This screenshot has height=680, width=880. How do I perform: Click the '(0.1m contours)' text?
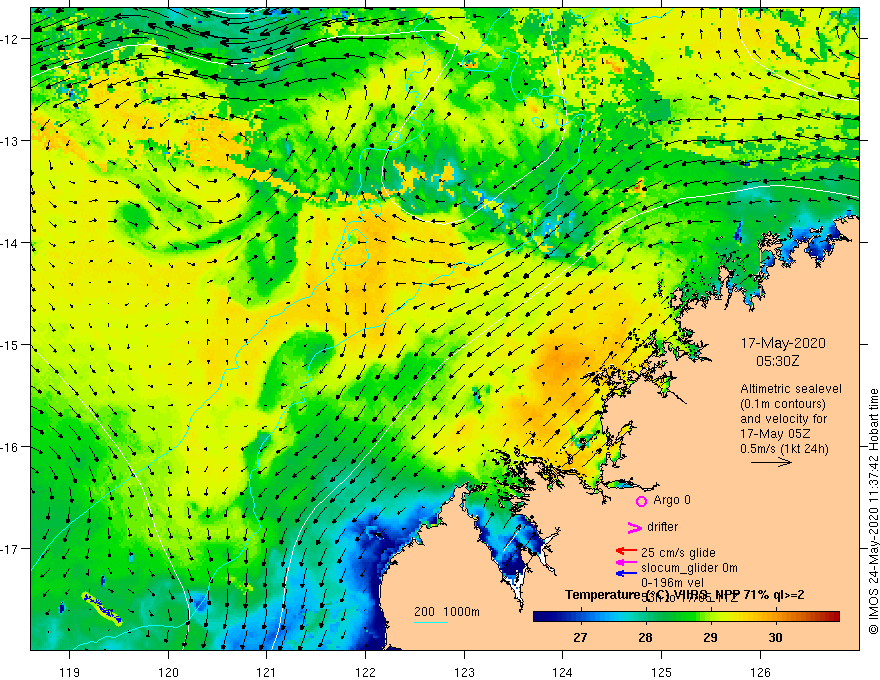(782, 404)
